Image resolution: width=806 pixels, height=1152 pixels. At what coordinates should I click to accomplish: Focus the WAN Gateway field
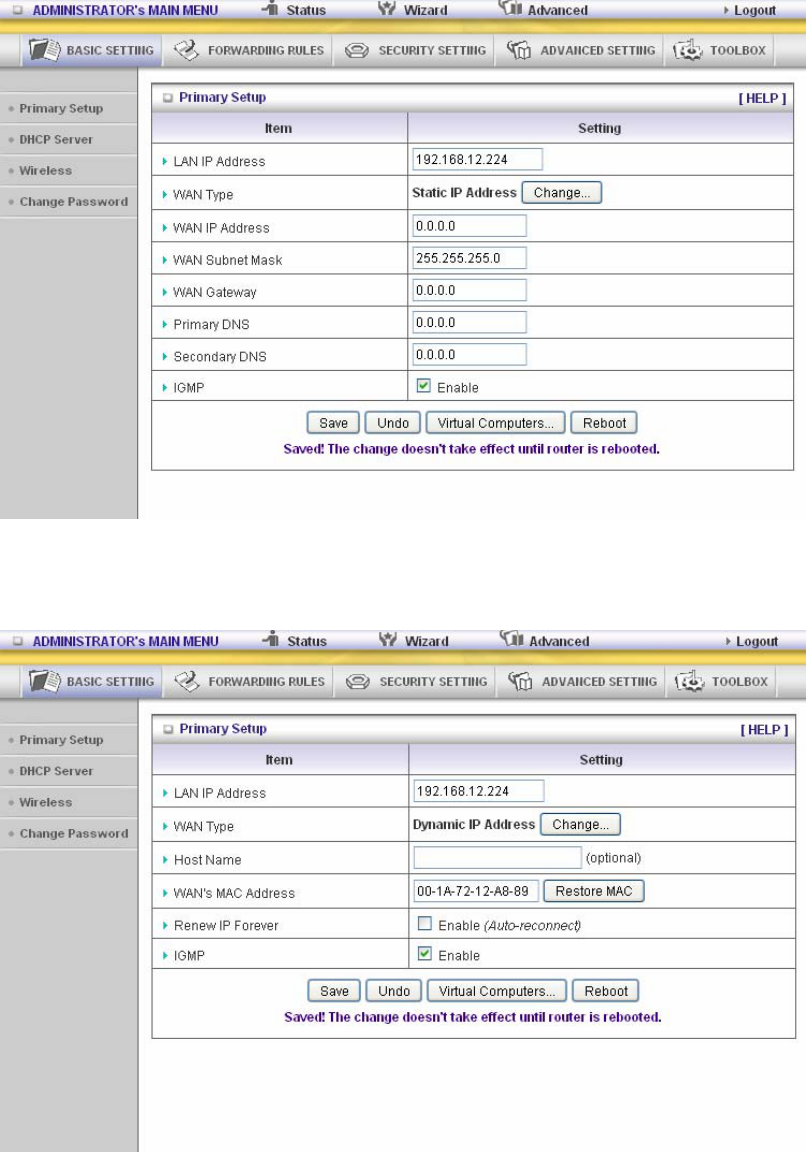click(x=469, y=290)
